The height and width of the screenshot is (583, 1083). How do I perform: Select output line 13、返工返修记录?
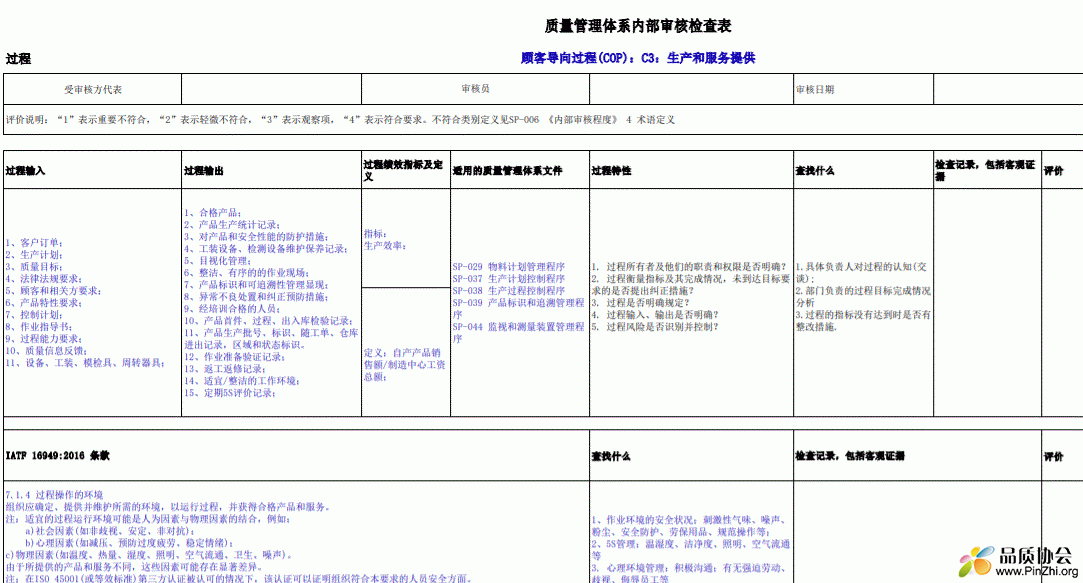pos(224,369)
